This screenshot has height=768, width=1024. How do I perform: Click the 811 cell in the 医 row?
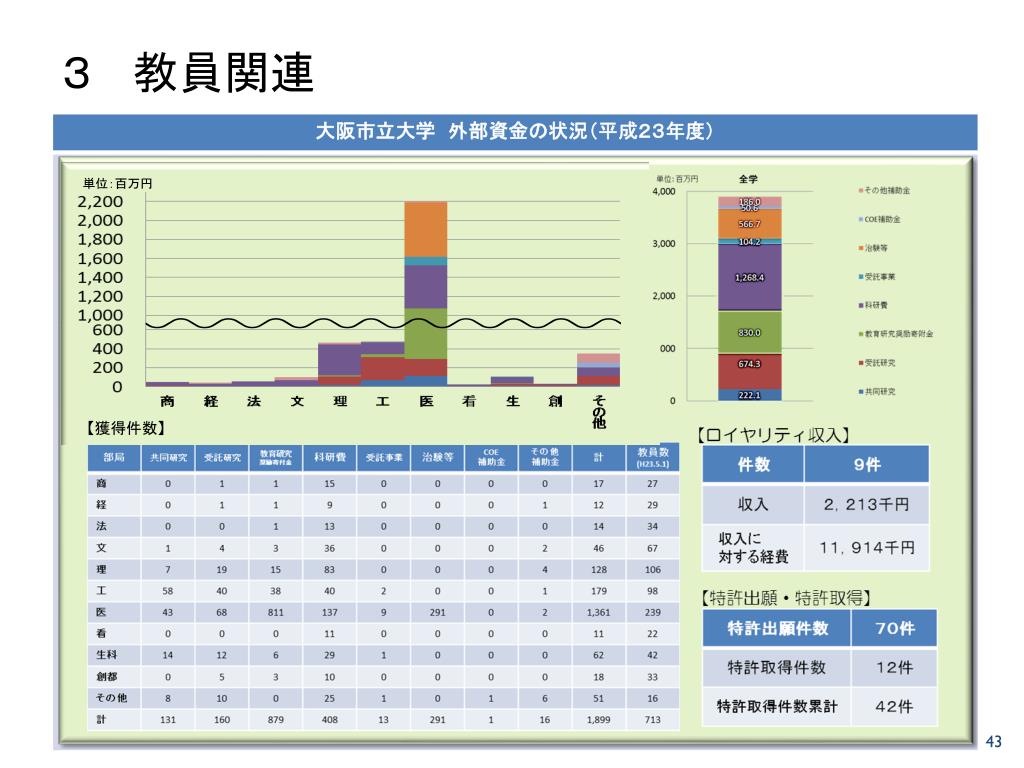tap(276, 612)
